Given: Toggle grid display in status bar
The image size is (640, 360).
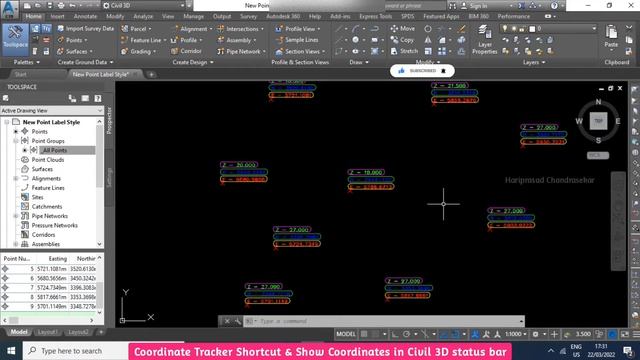Looking at the screenshot, I should [364, 334].
